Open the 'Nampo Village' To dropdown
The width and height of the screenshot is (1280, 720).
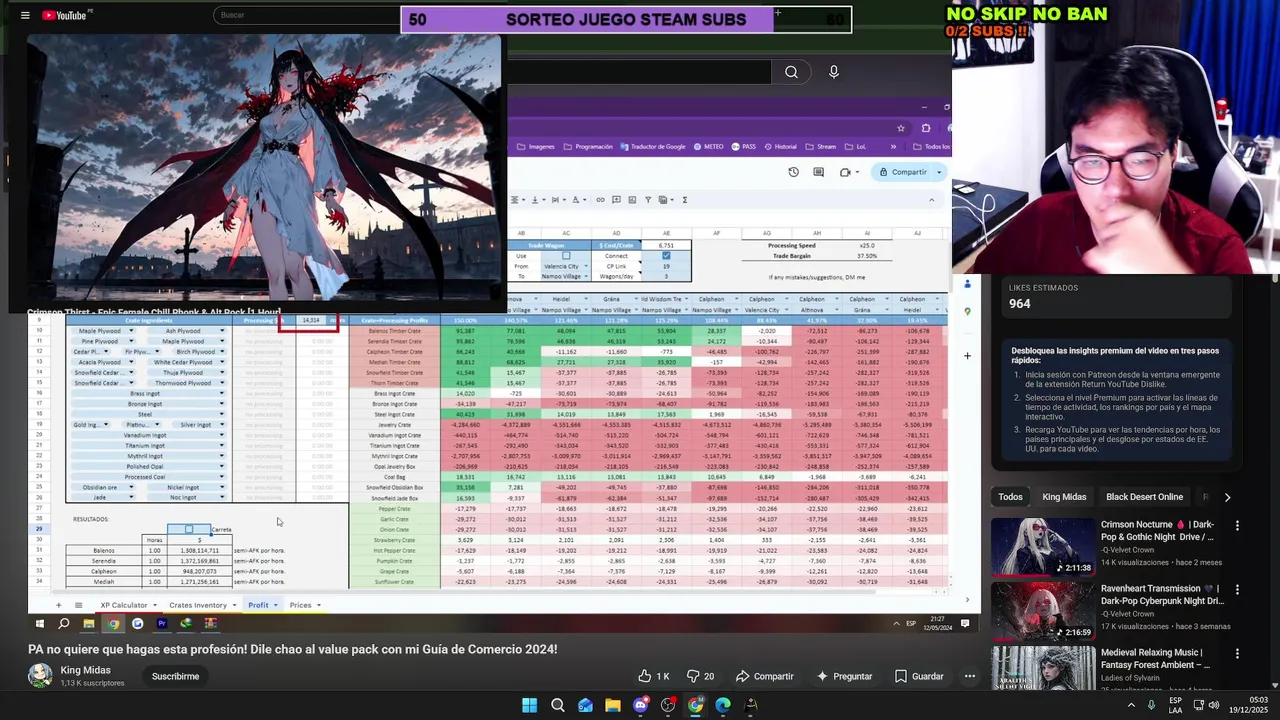pos(566,276)
